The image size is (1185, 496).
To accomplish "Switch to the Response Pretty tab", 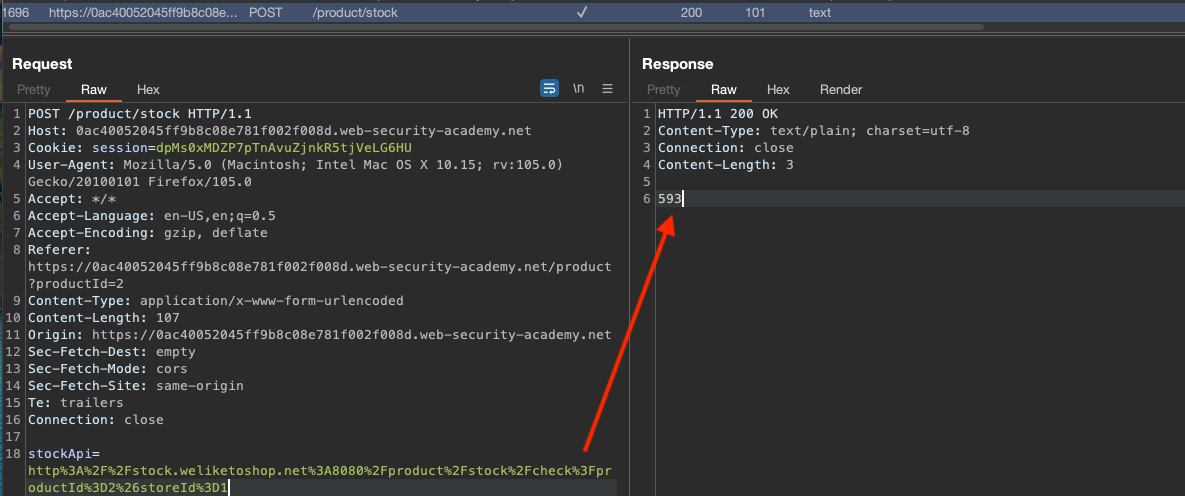I will pyautogui.click(x=664, y=90).
